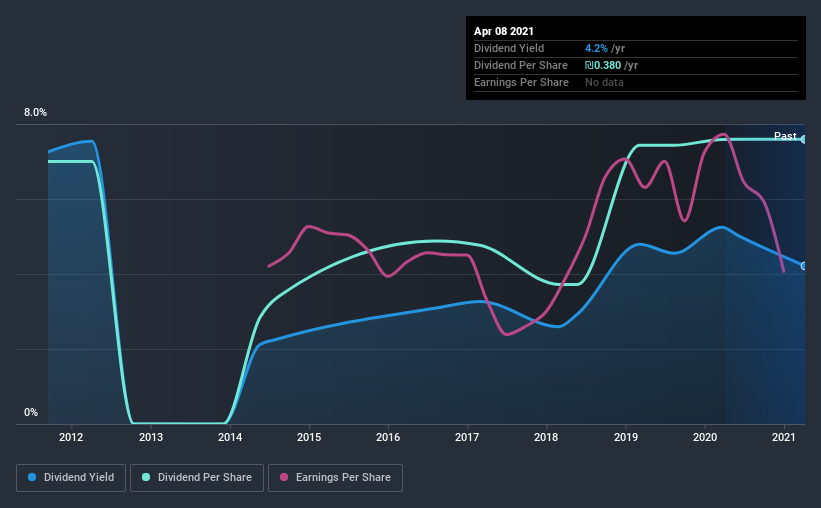
Task: Select the 2018 x-axis label
Action: coord(546,437)
